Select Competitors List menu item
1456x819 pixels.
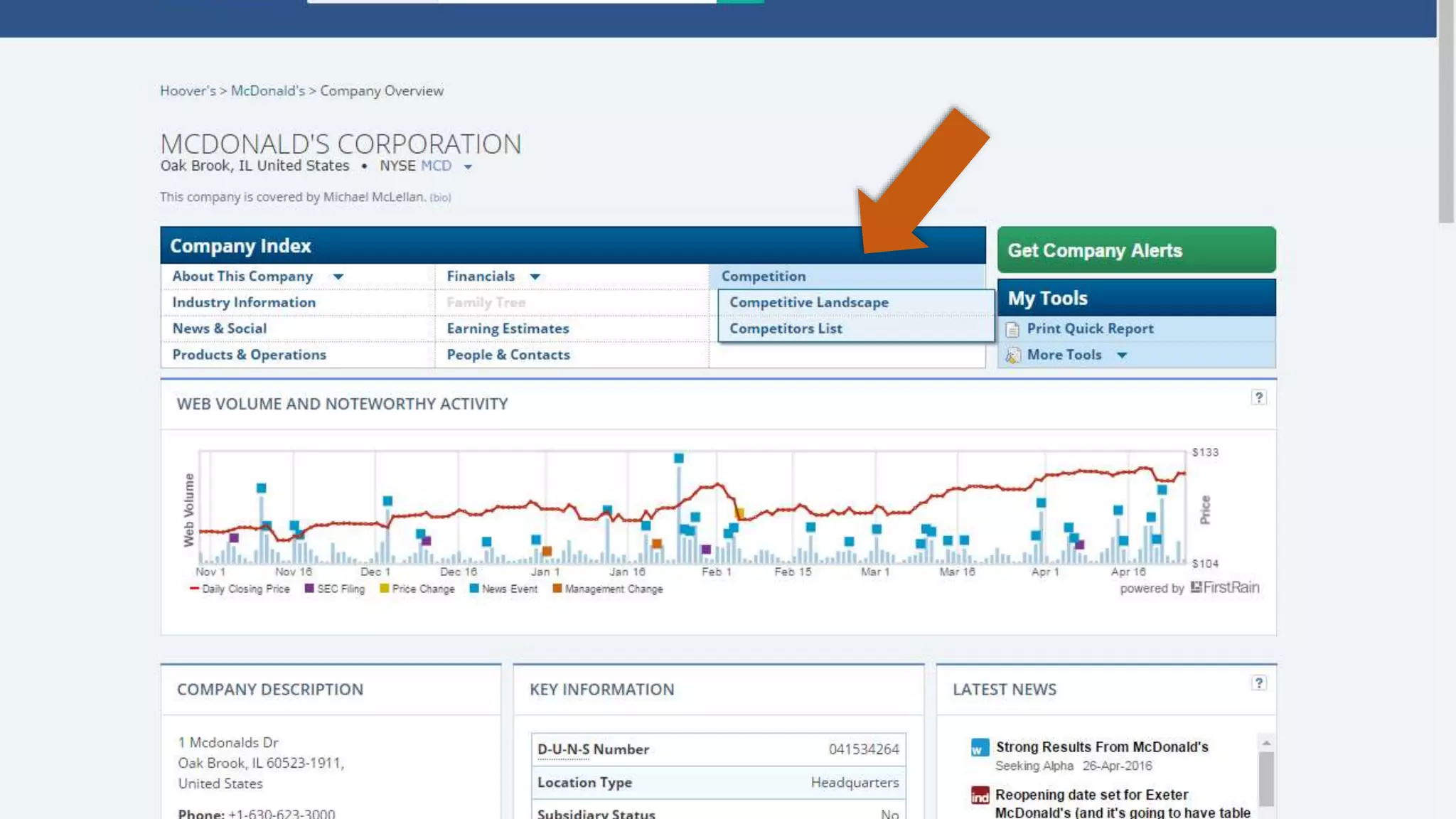pyautogui.click(x=786, y=328)
